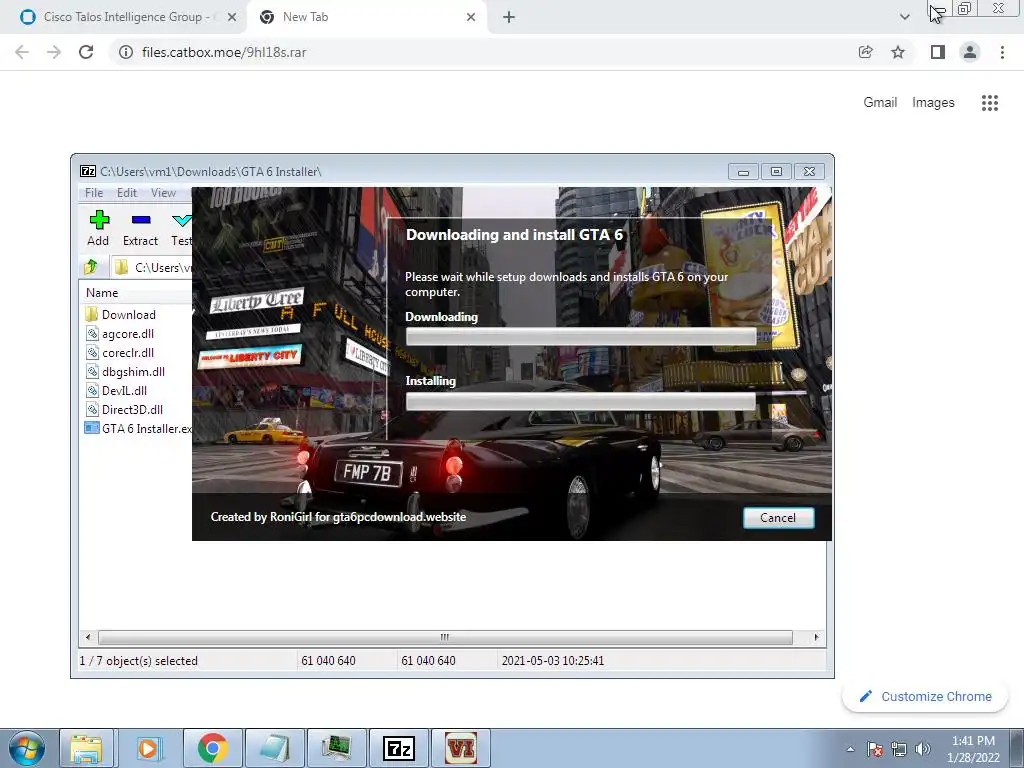Maximize the 7-Zip window
1024x768 pixels.
[776, 172]
